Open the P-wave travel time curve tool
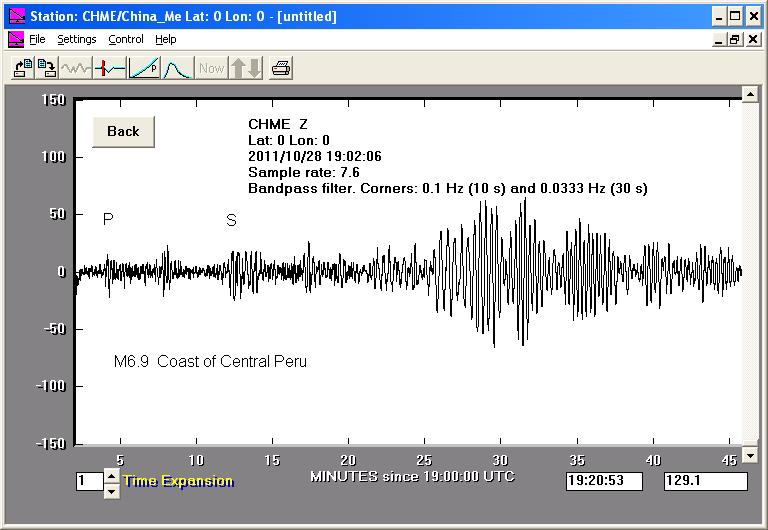 point(144,68)
